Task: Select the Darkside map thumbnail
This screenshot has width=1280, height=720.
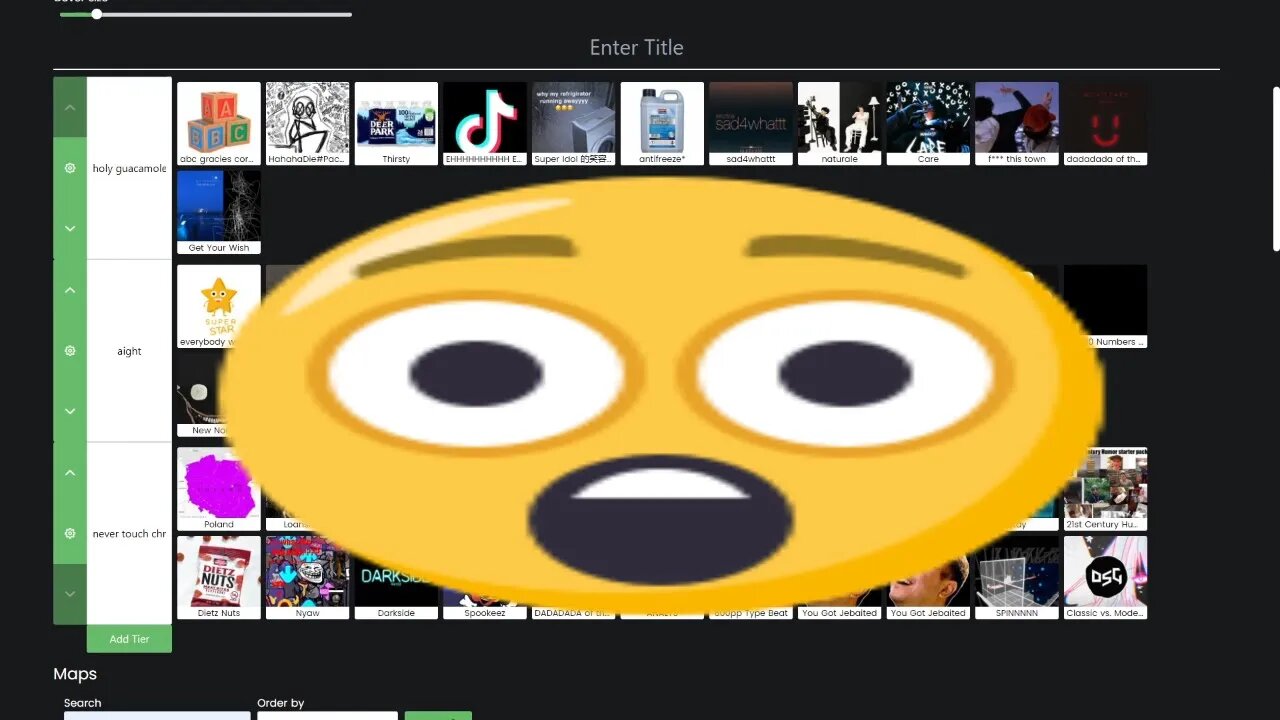Action: point(396,578)
